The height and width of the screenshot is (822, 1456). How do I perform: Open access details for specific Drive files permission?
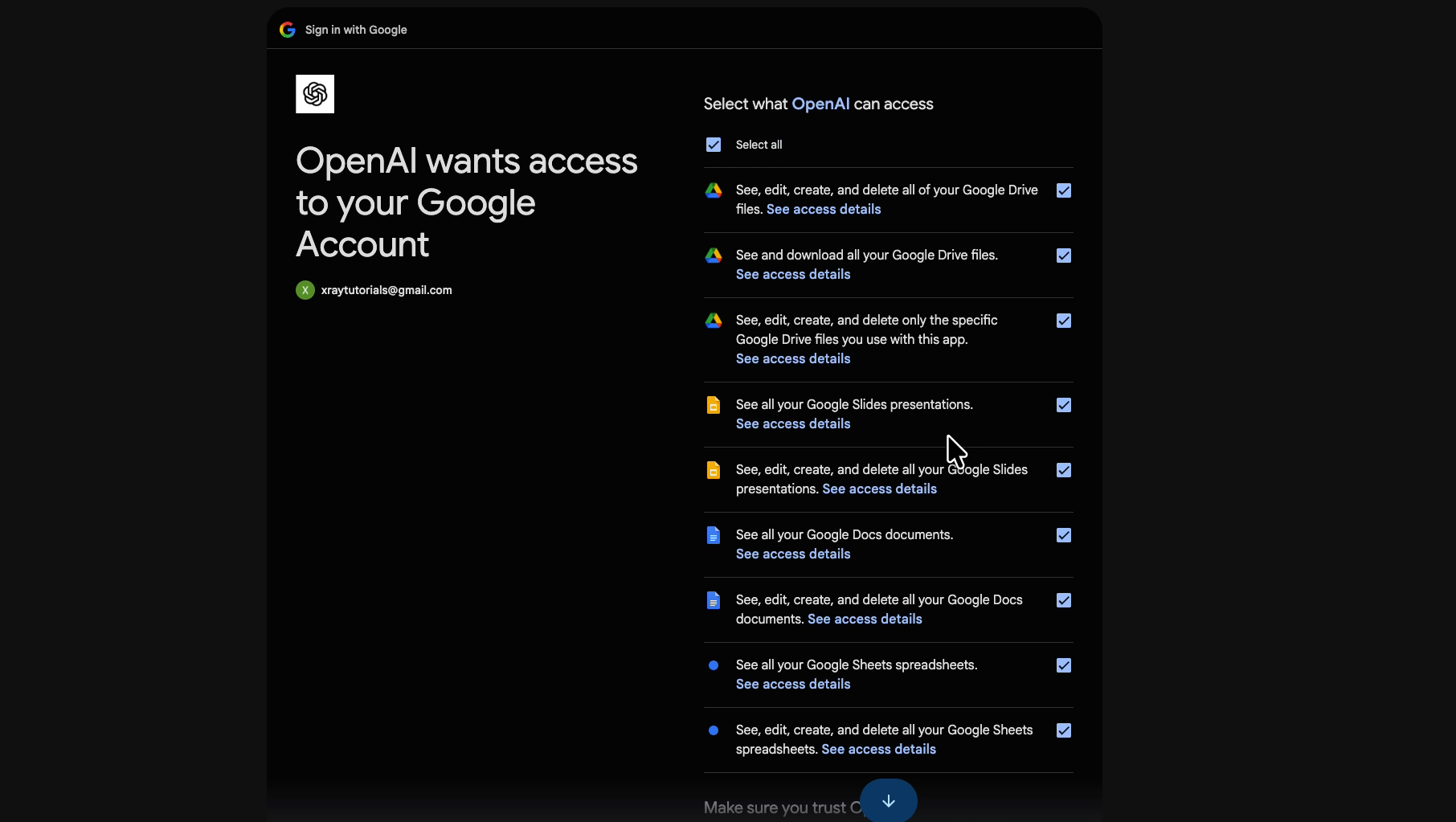point(793,358)
